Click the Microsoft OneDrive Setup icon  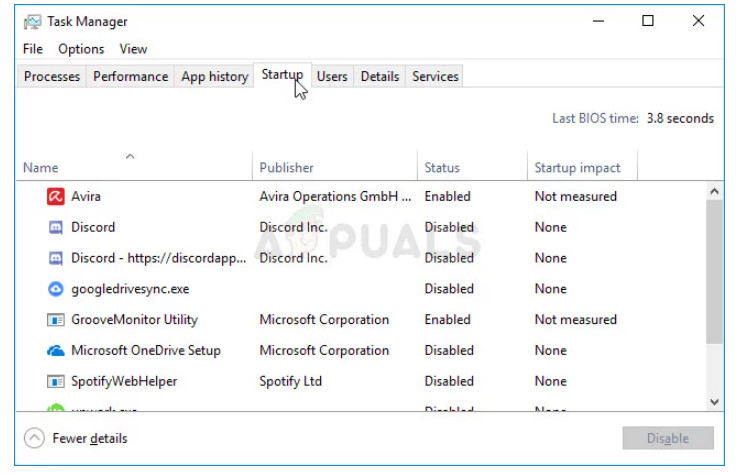[55, 351]
